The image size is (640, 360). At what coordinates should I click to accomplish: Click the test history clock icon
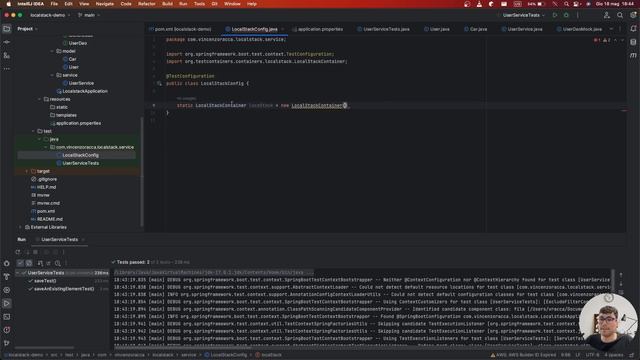(x=58, y=263)
